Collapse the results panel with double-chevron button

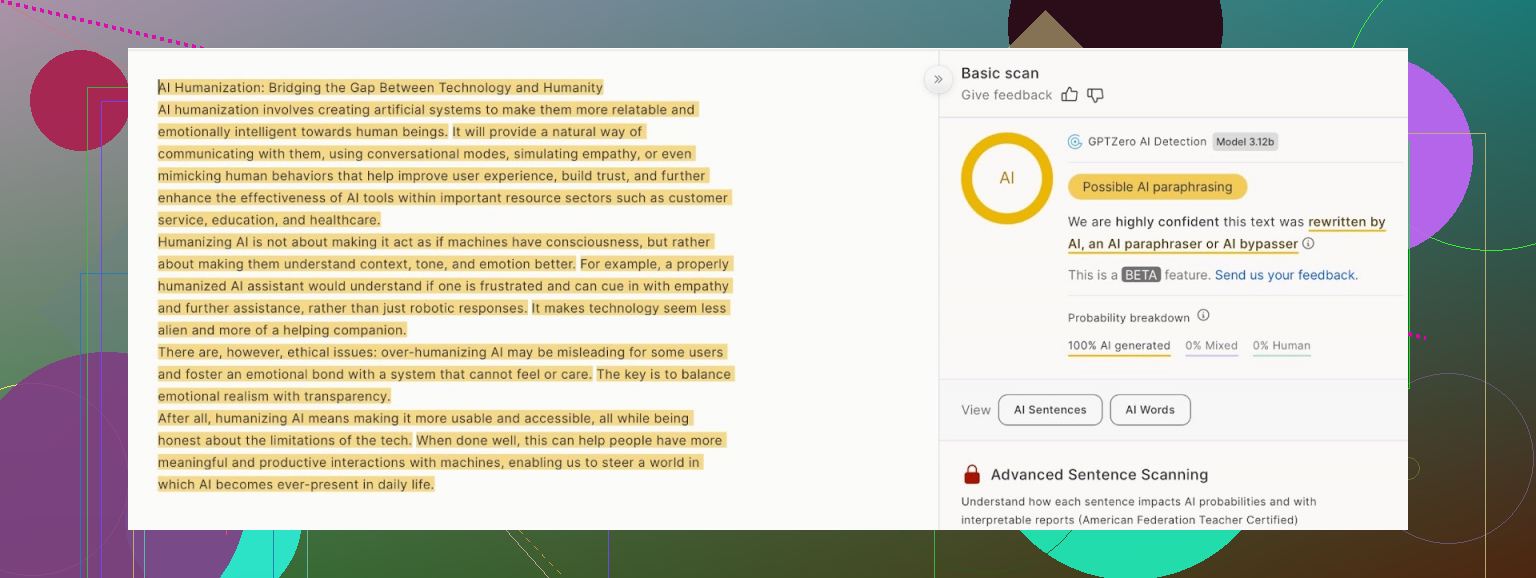coord(938,79)
